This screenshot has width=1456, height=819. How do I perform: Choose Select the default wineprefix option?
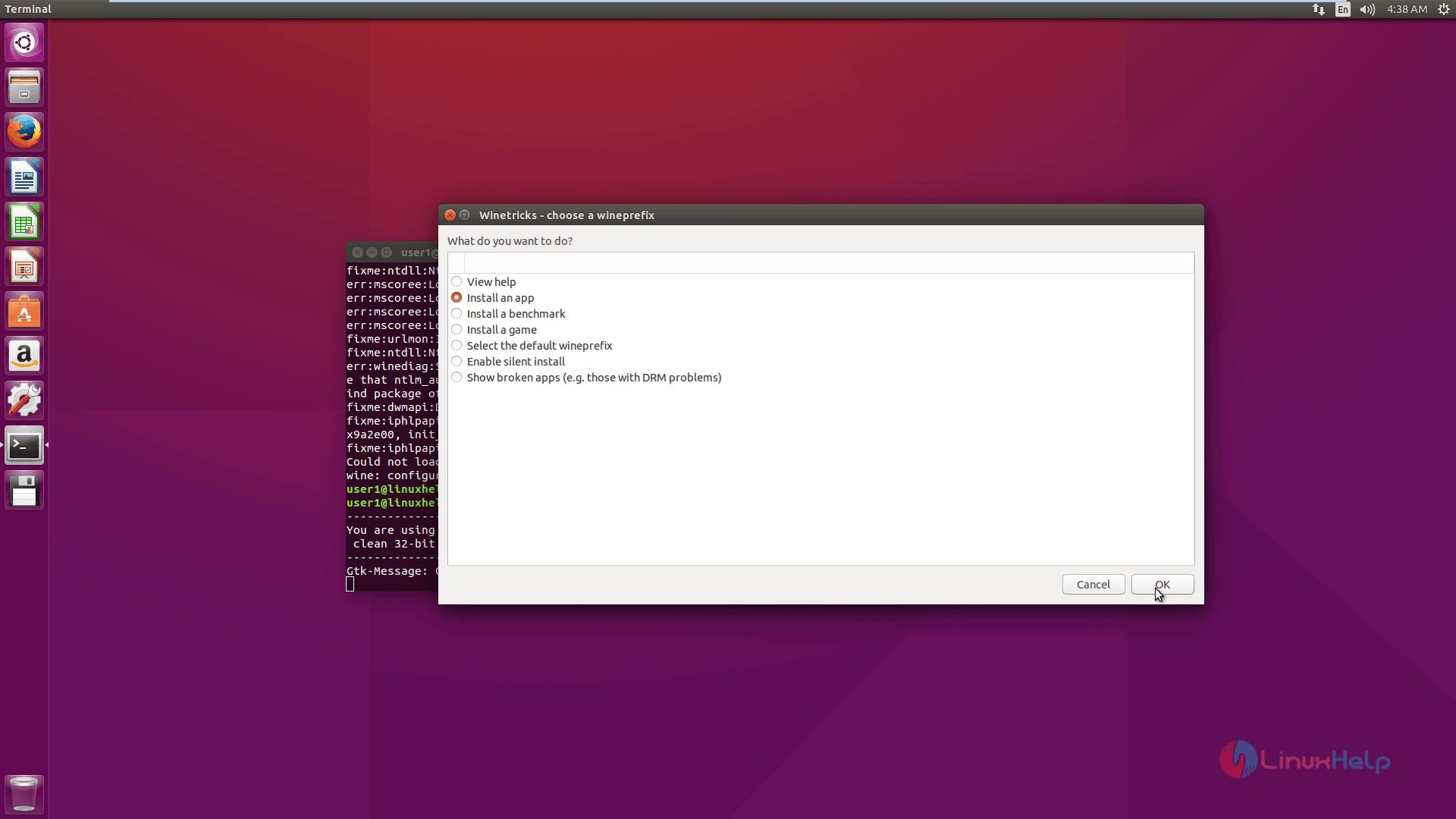(532, 346)
